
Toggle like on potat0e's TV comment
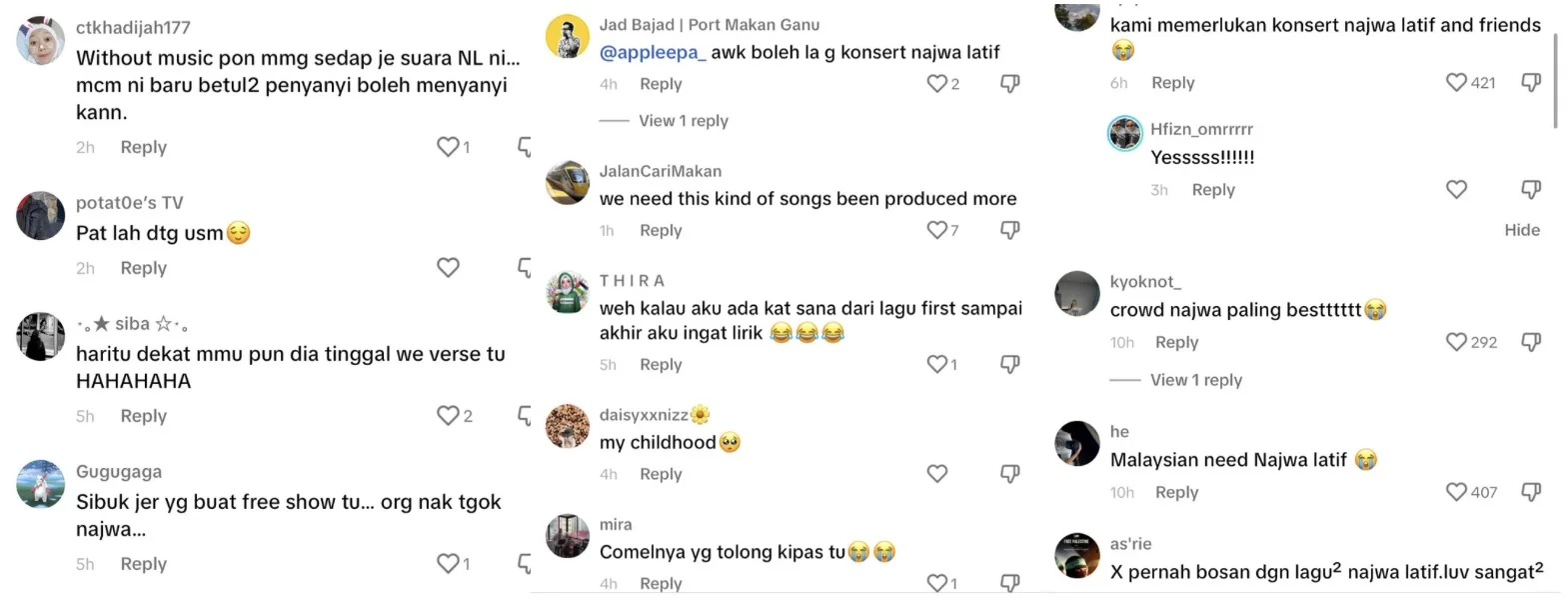click(x=448, y=268)
